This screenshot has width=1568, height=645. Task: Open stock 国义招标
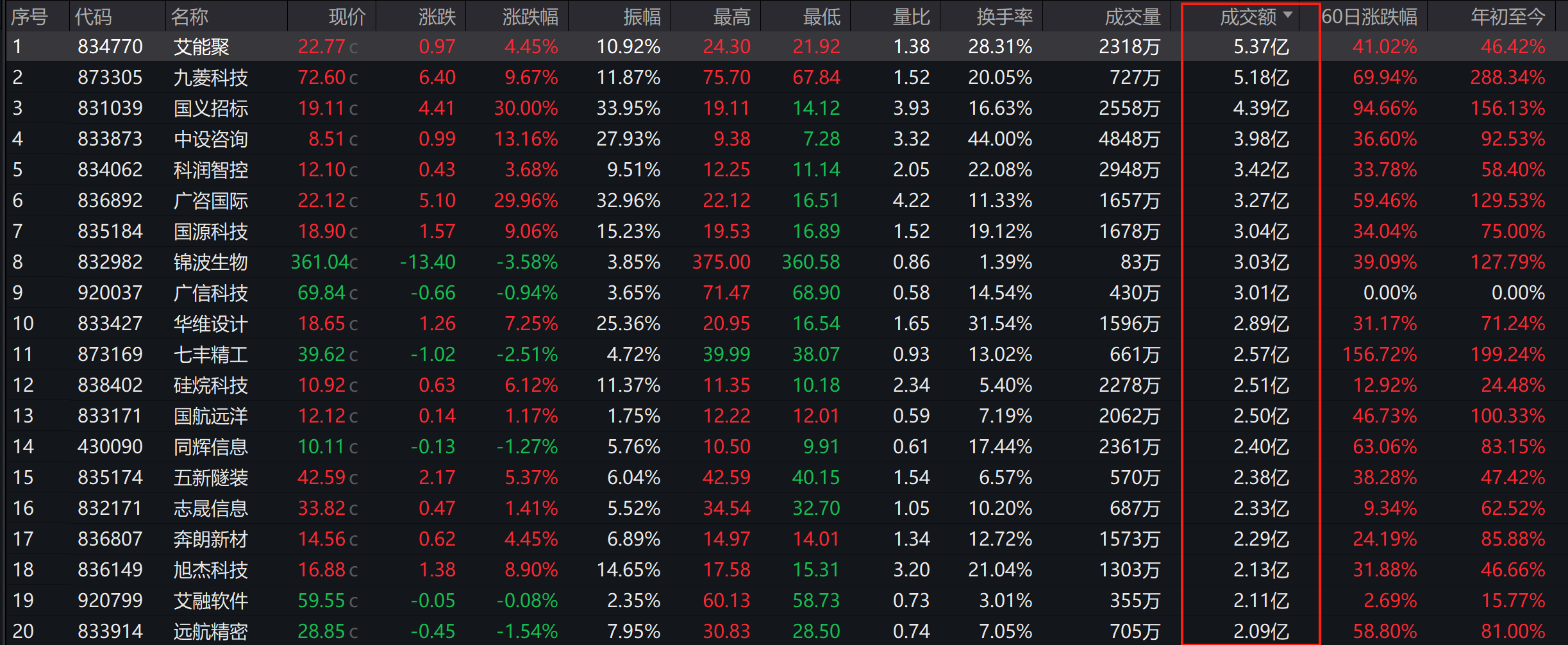point(210,108)
